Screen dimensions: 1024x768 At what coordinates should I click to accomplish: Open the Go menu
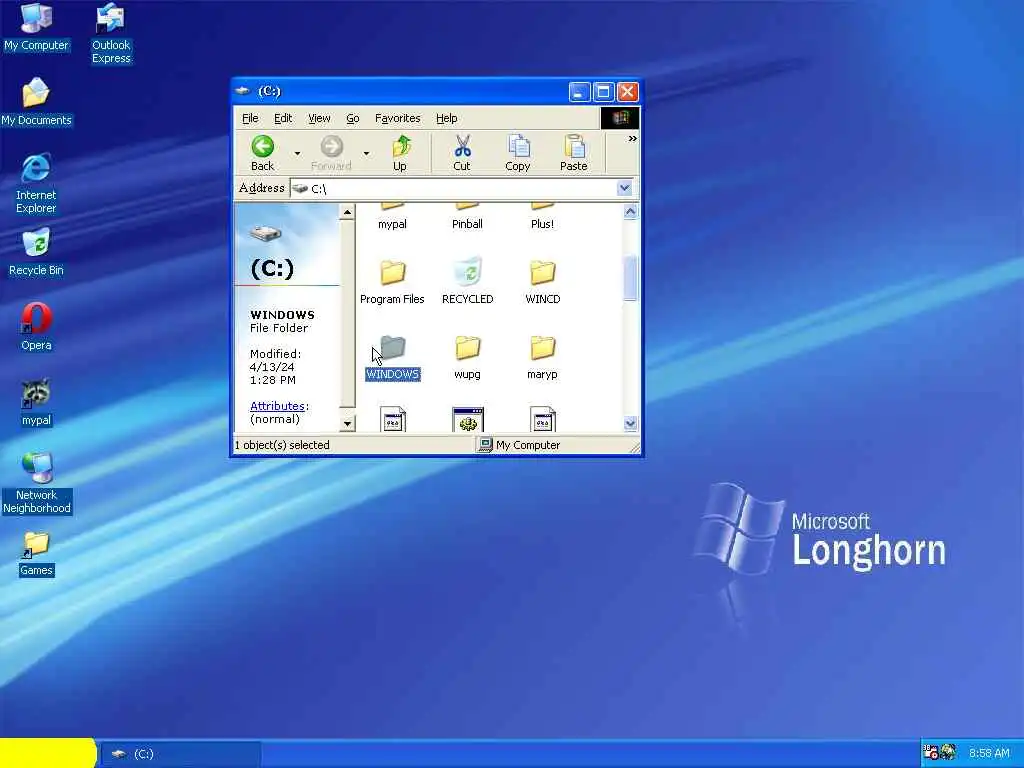(353, 118)
